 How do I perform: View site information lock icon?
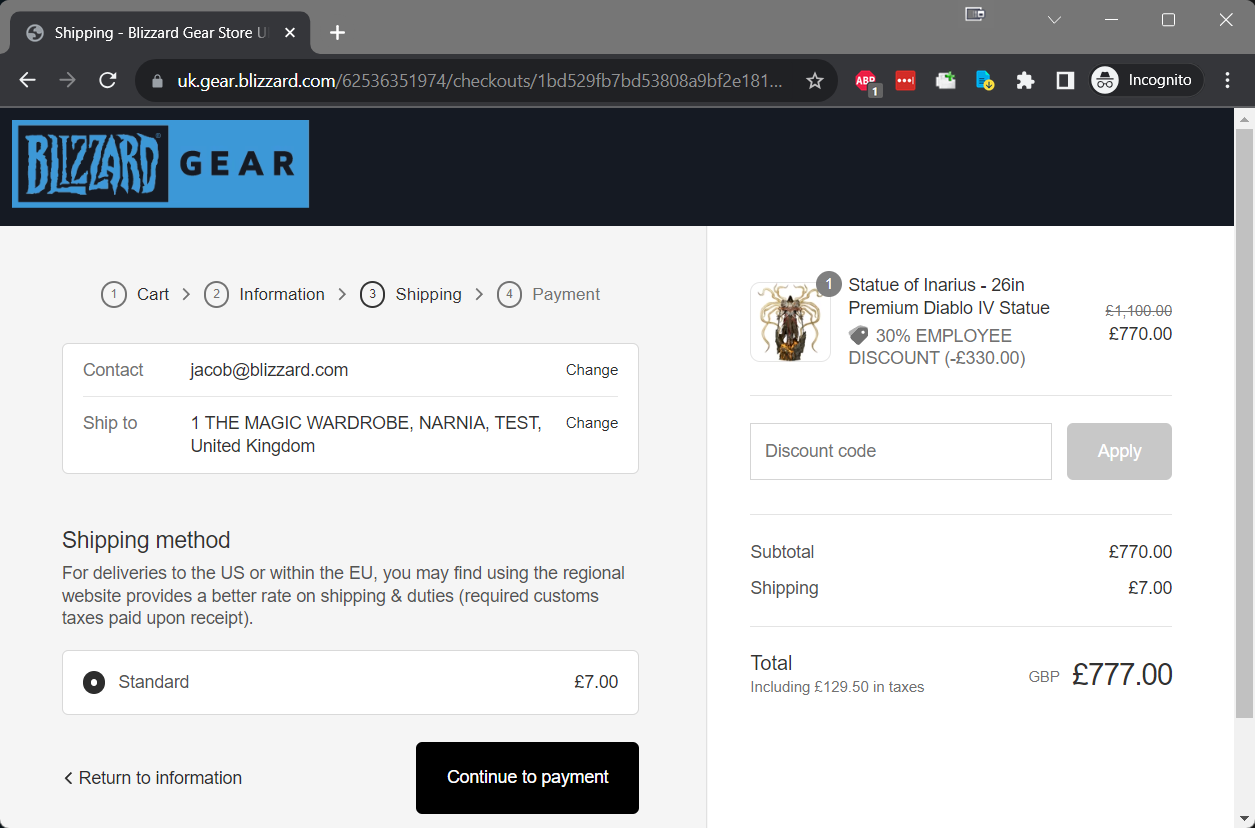coord(157,81)
